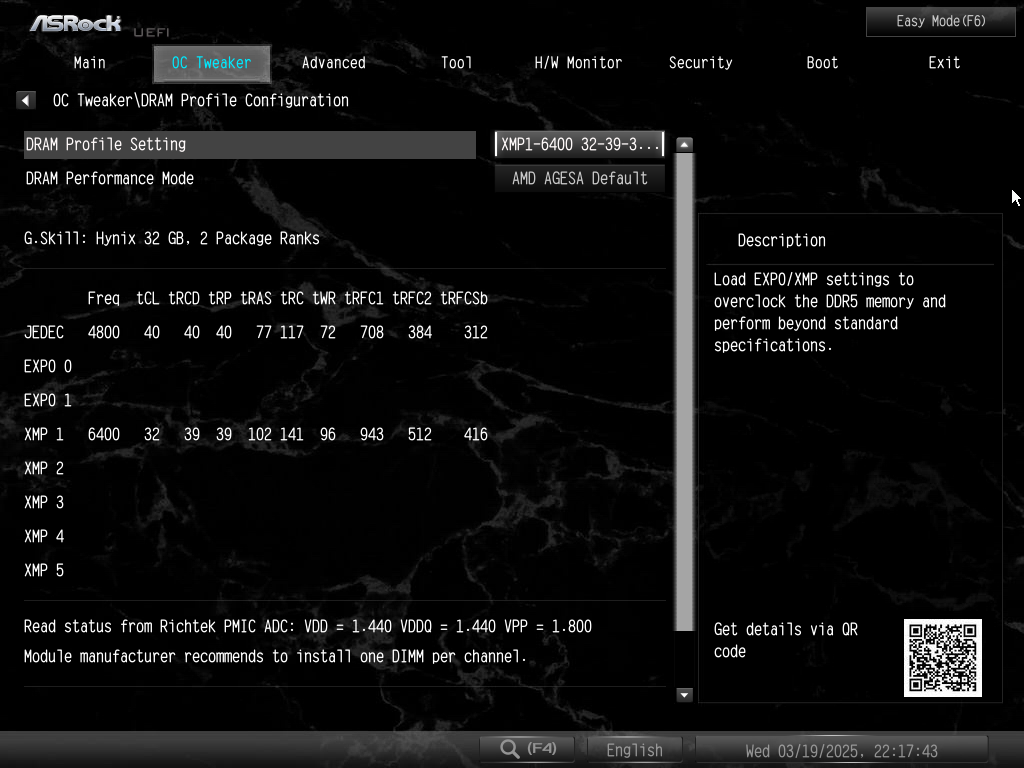1024x768 pixels.
Task: Click the JEDEC frequency value 4800
Action: pyautogui.click(x=104, y=332)
